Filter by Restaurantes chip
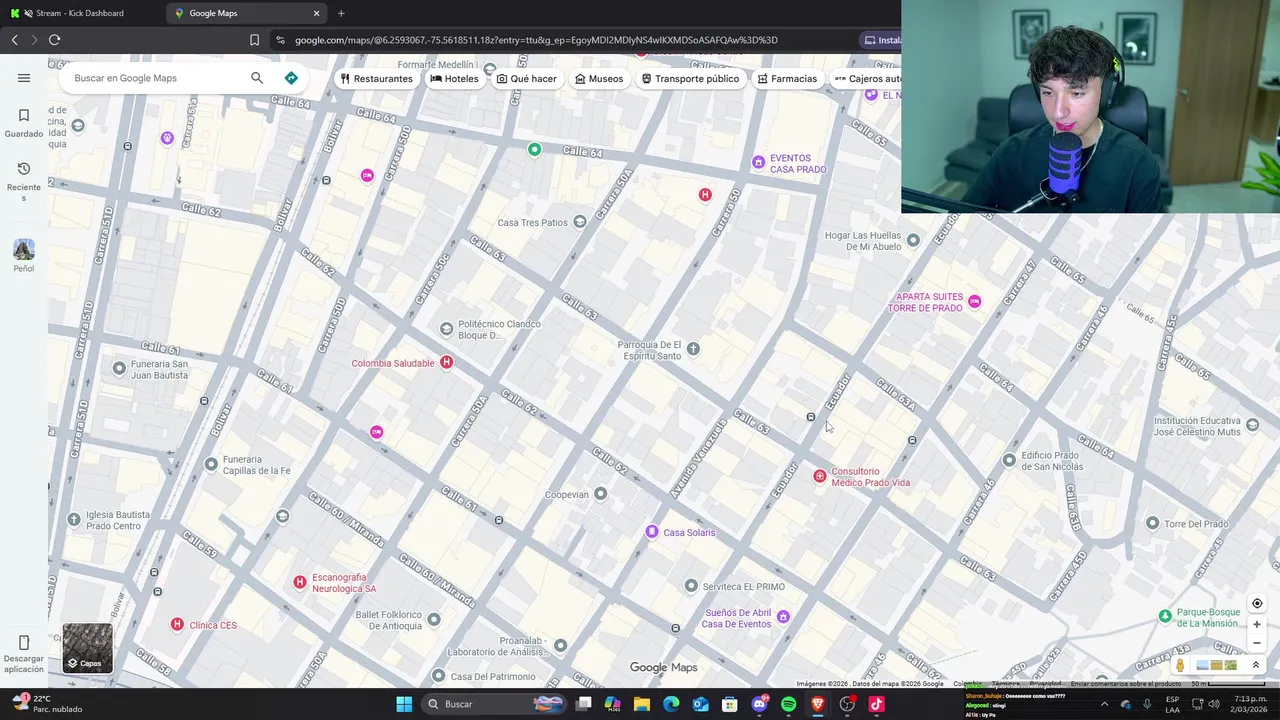The image size is (1280, 720). pyautogui.click(x=376, y=79)
